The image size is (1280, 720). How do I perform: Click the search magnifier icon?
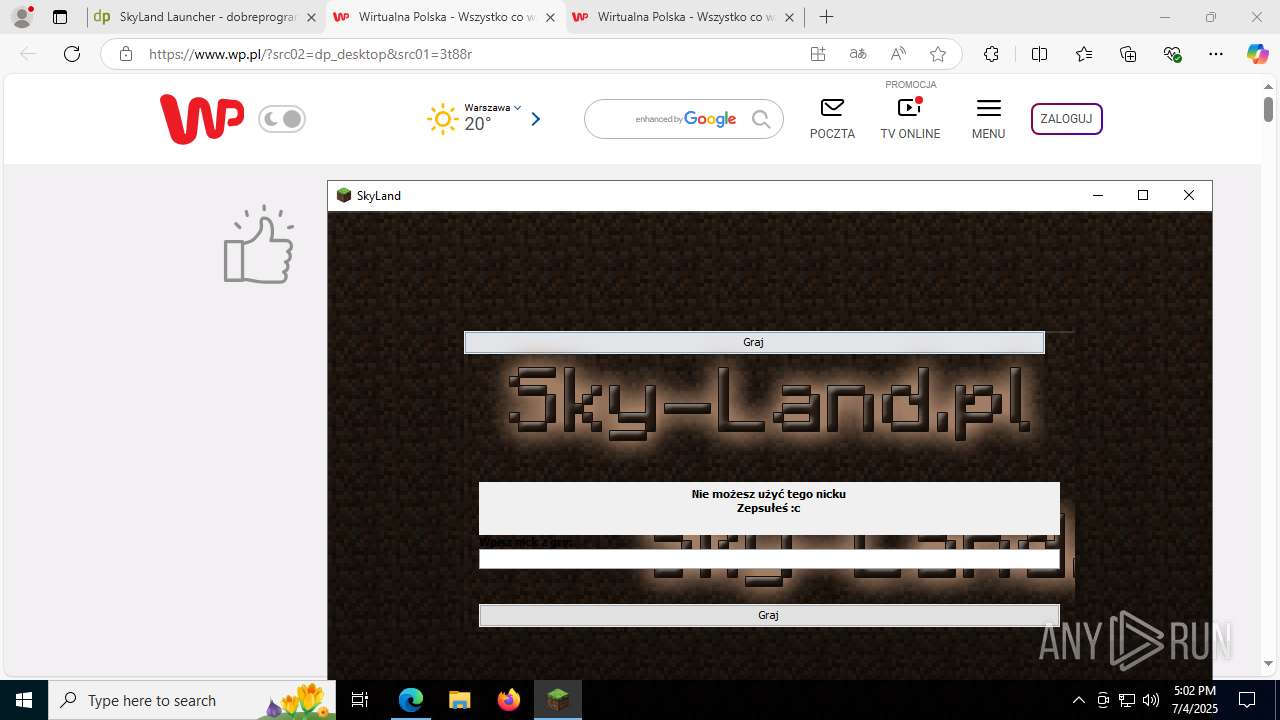point(761,119)
